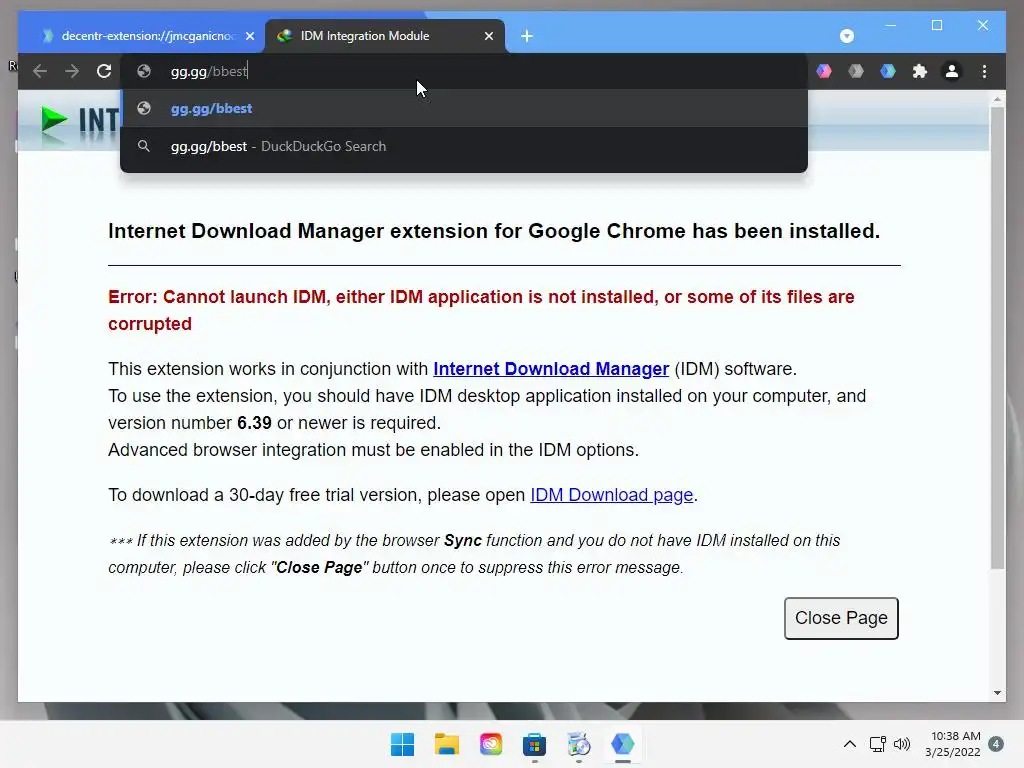Focus the address bar showing gg.gg/bbest

(464, 71)
